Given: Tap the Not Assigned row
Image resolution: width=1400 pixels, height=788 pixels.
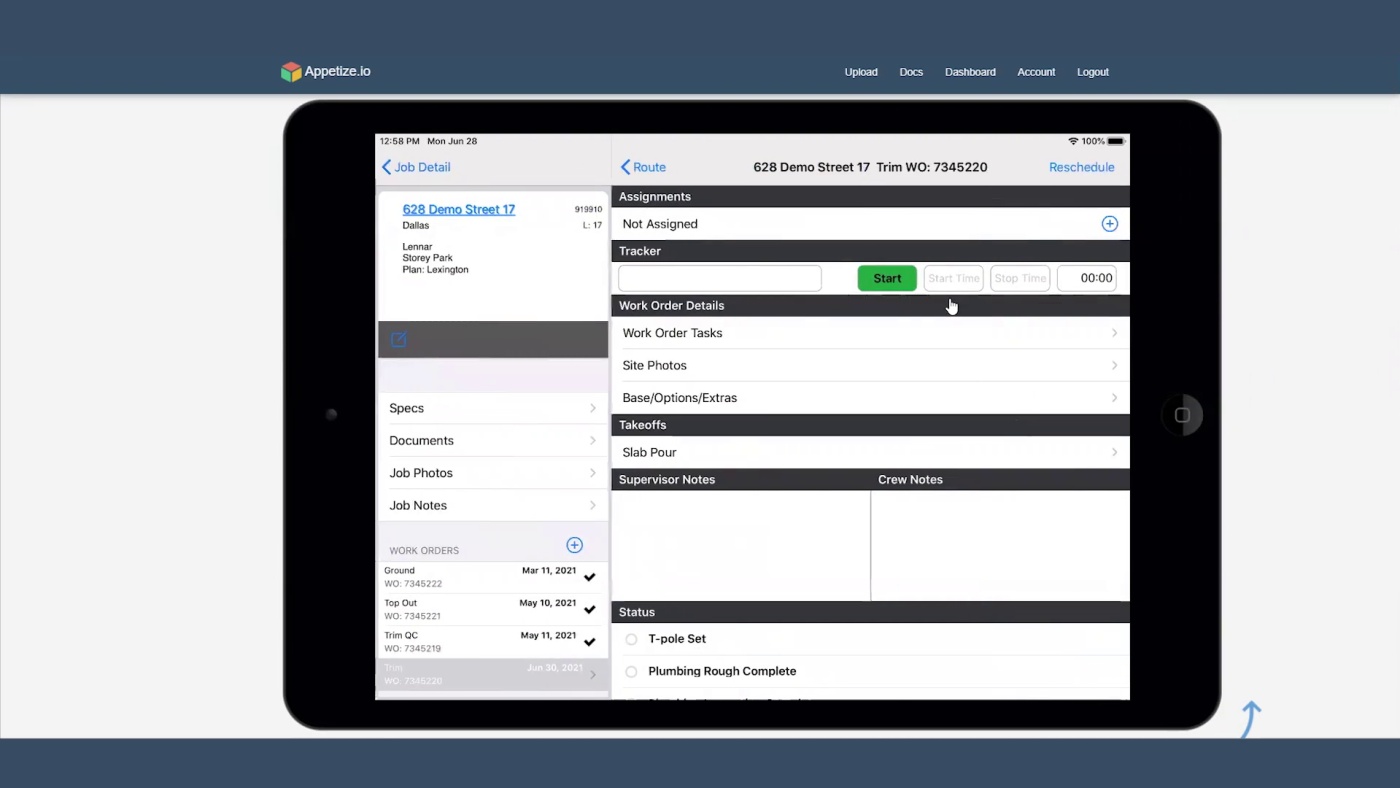Looking at the screenshot, I should [870, 224].
